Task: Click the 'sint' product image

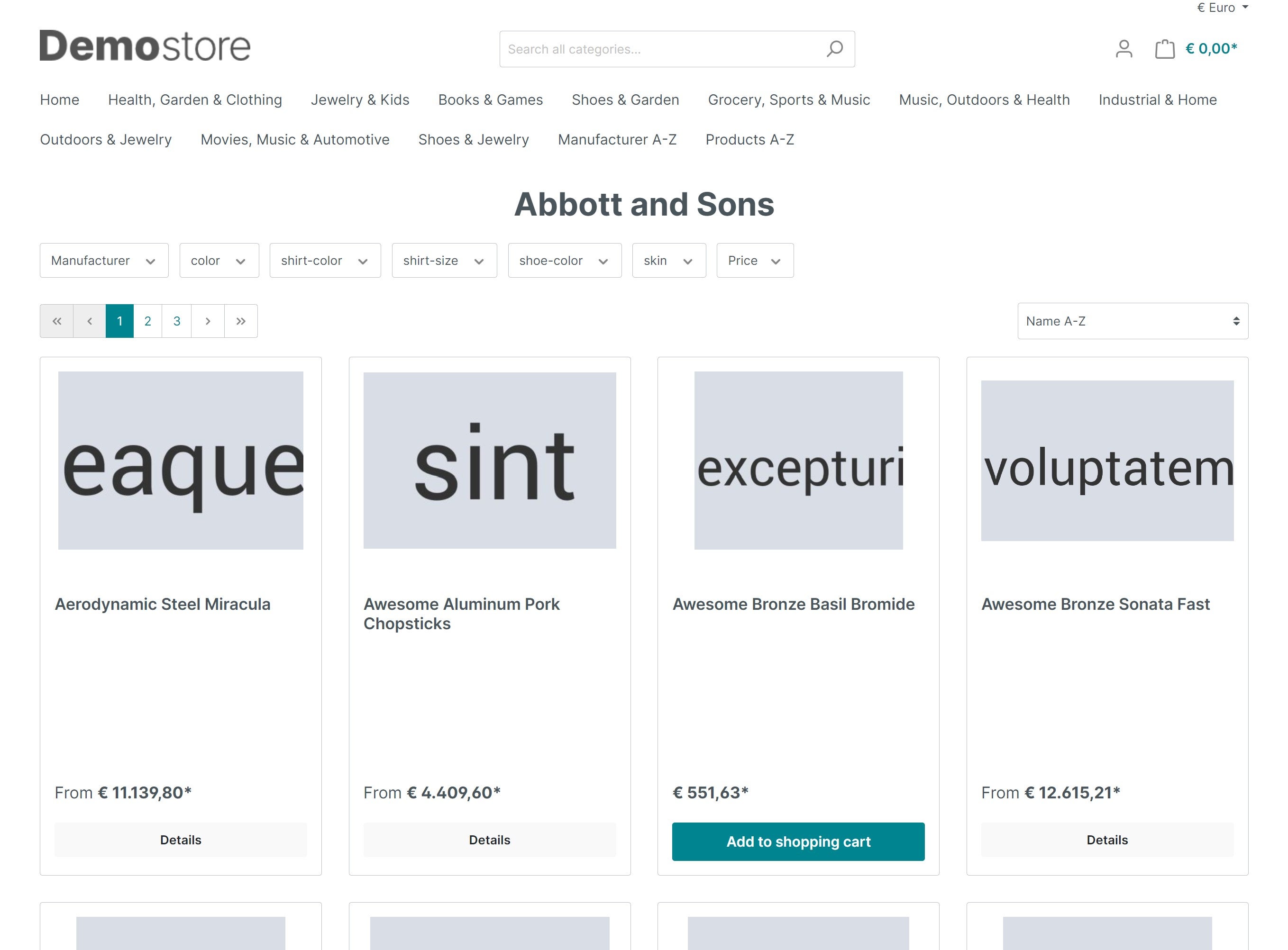Action: [x=490, y=460]
